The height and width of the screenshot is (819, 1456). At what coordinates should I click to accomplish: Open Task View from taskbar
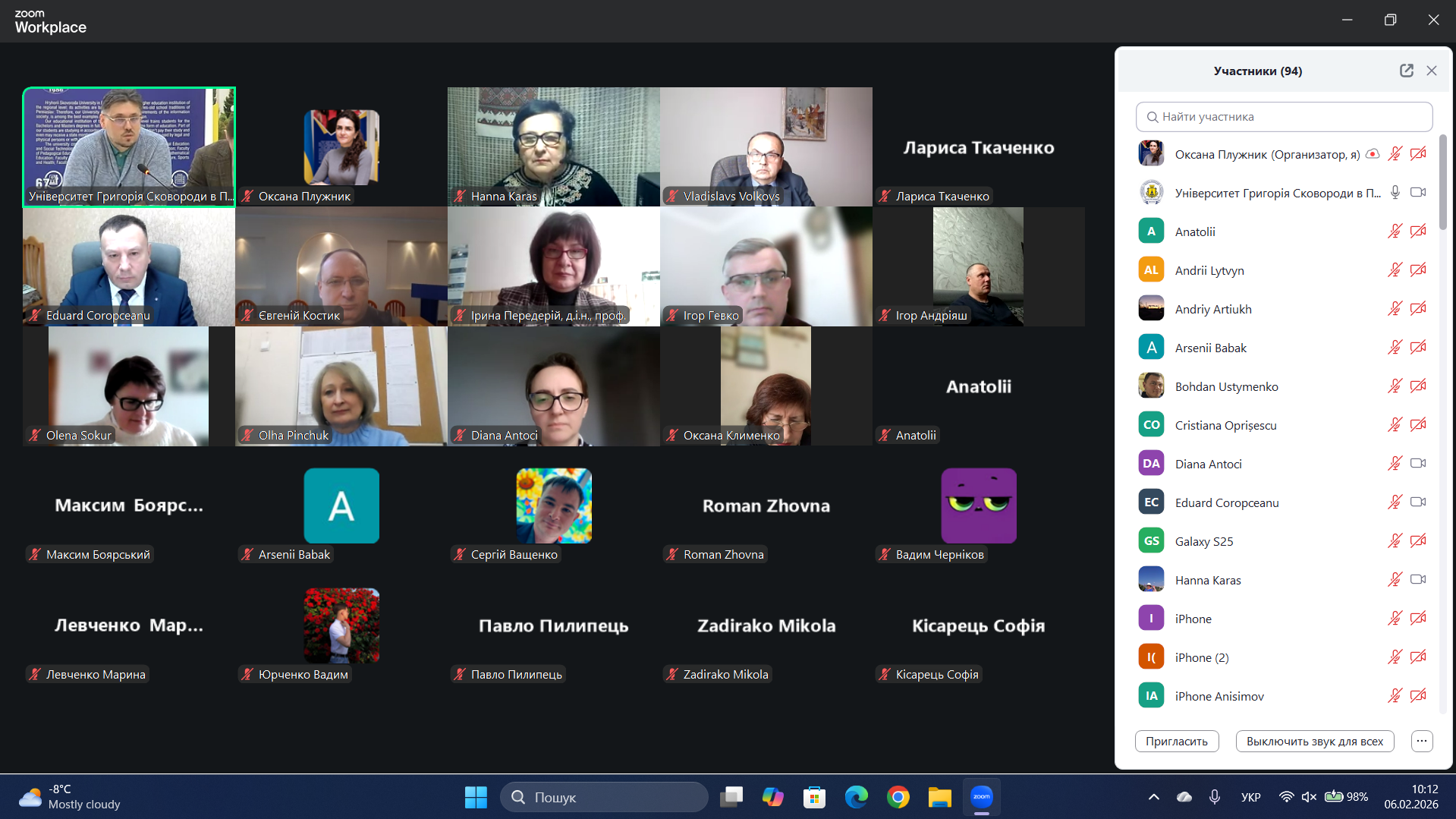point(731,797)
